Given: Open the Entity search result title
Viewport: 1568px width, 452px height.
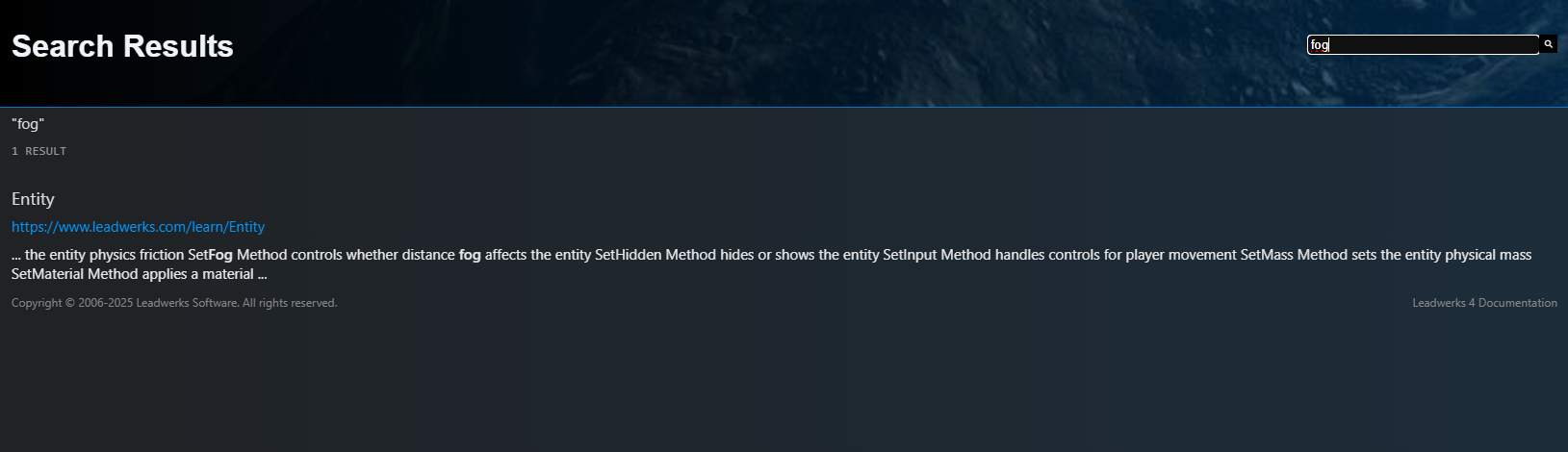Looking at the screenshot, I should (x=33, y=199).
